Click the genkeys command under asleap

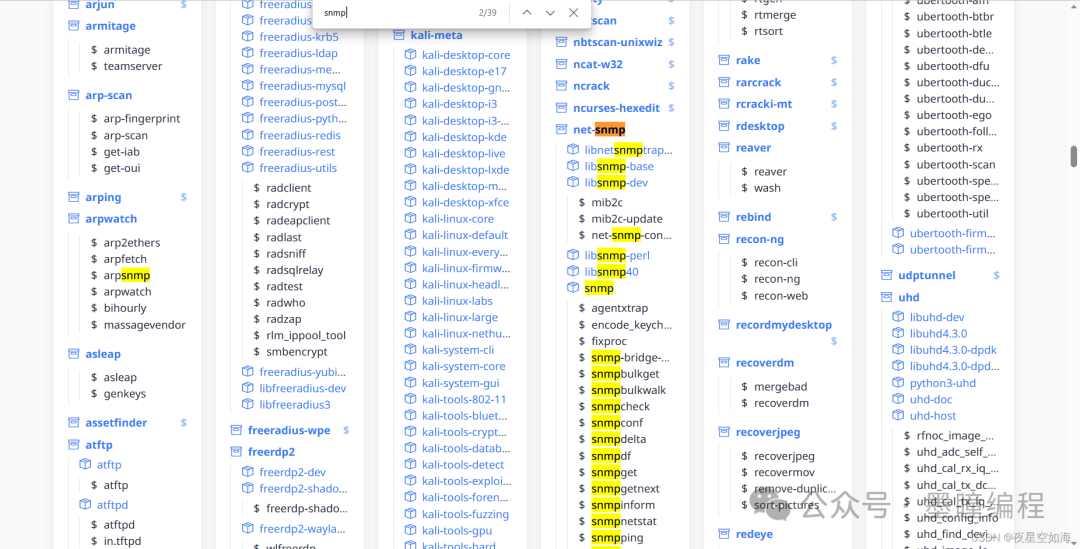[x=125, y=393]
